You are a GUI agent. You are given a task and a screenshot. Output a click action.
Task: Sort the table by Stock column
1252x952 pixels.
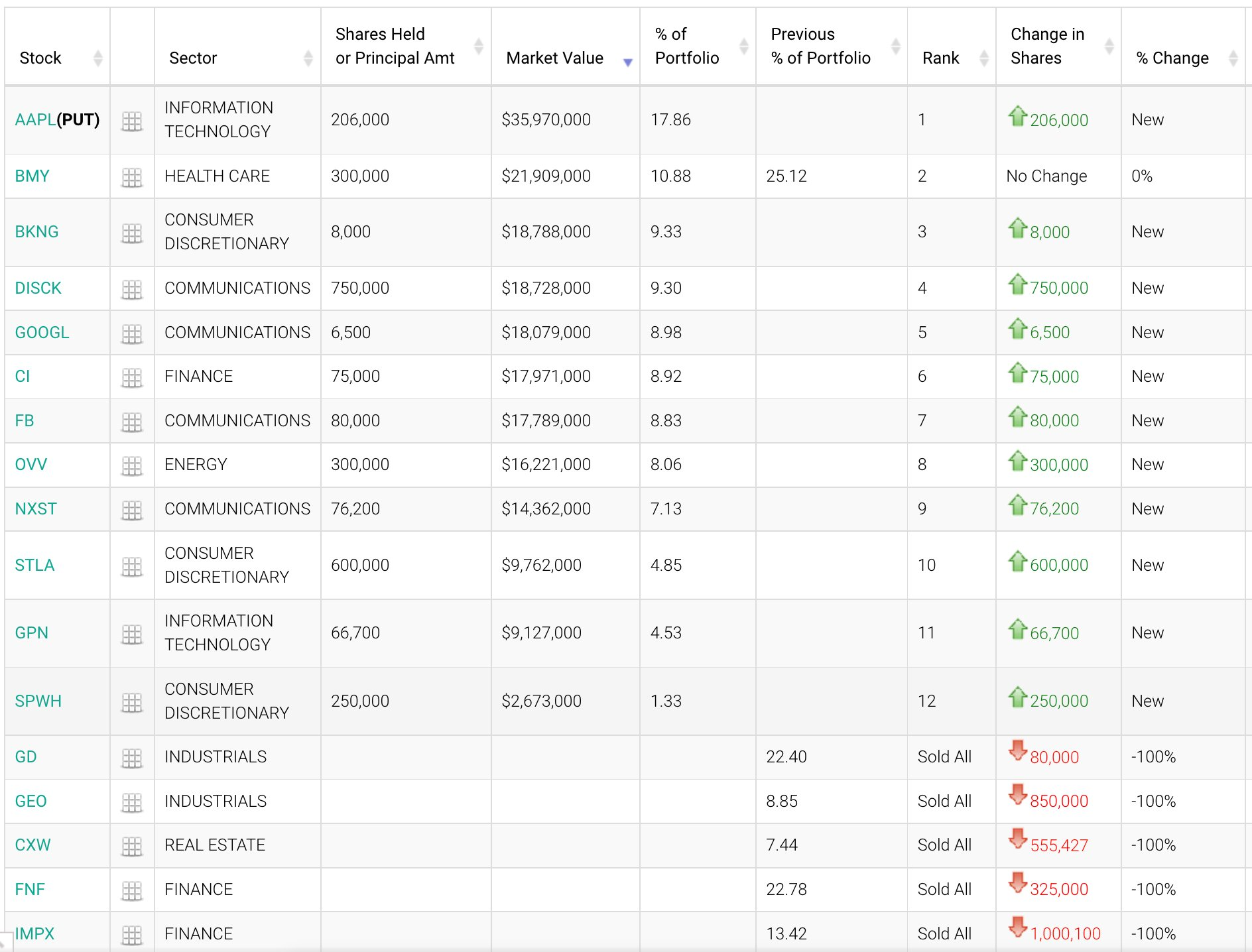tap(97, 58)
